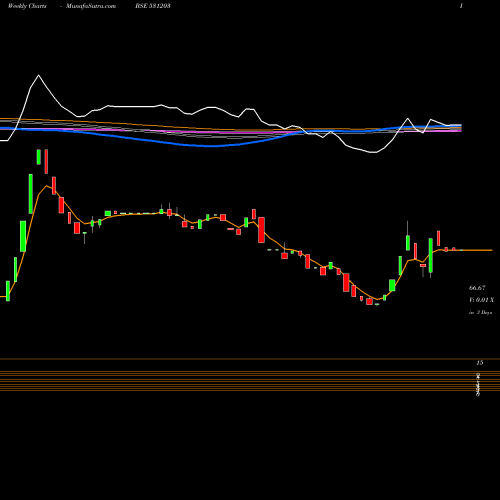Click the "Weekly Charts" title text
This screenshot has width=500, height=500.
pyautogui.click(x=27, y=6)
